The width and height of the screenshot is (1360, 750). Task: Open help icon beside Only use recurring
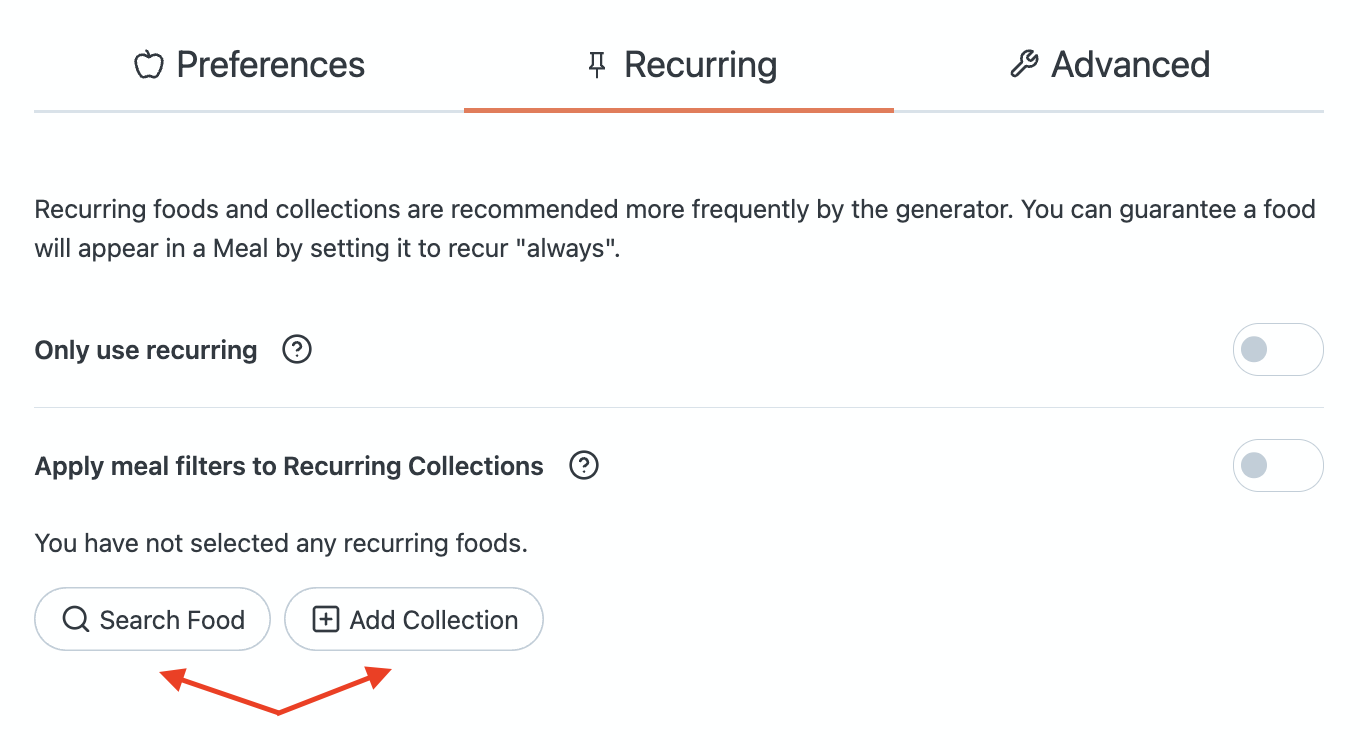(297, 350)
